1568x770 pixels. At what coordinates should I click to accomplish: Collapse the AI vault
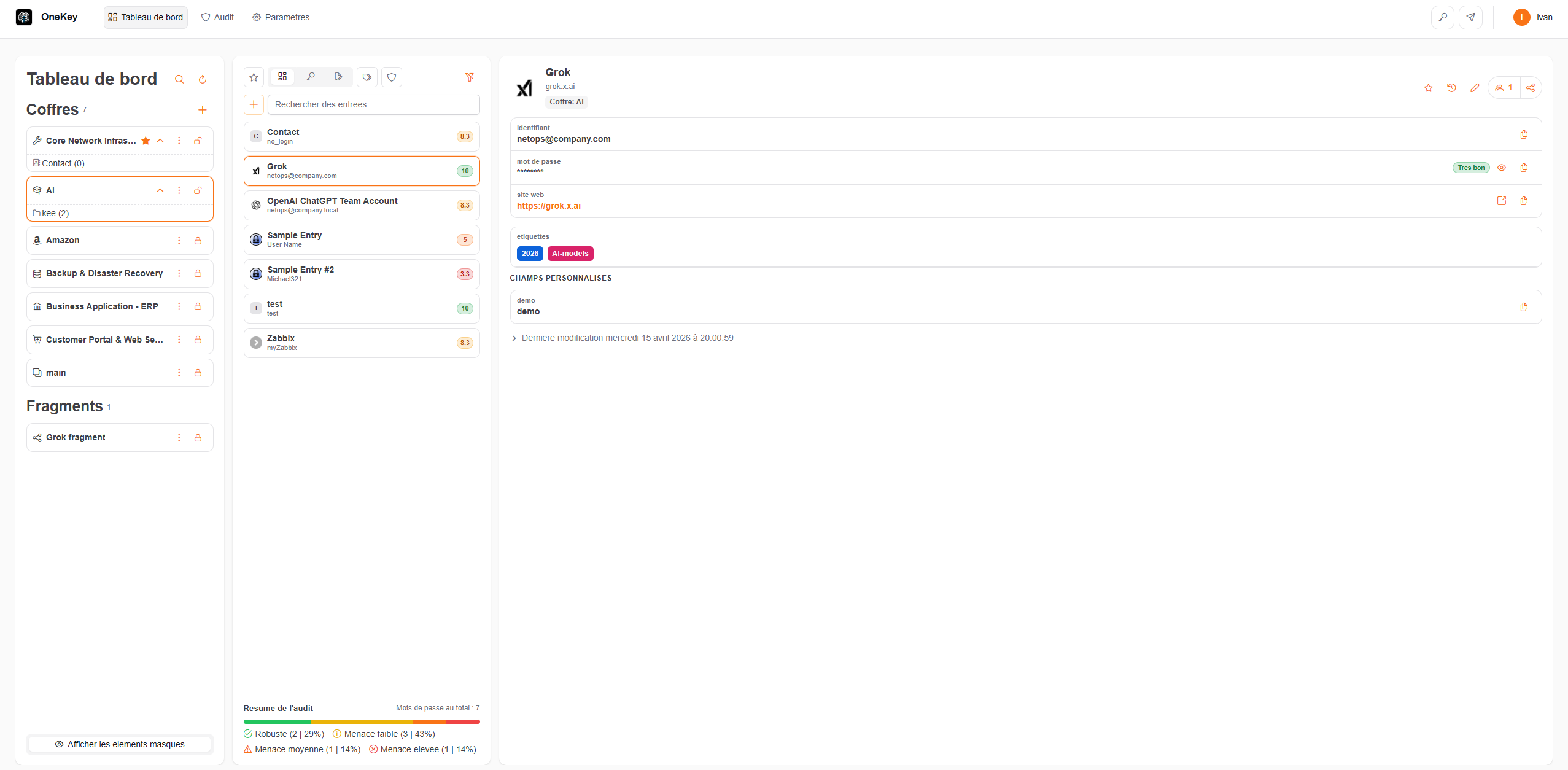click(x=160, y=190)
